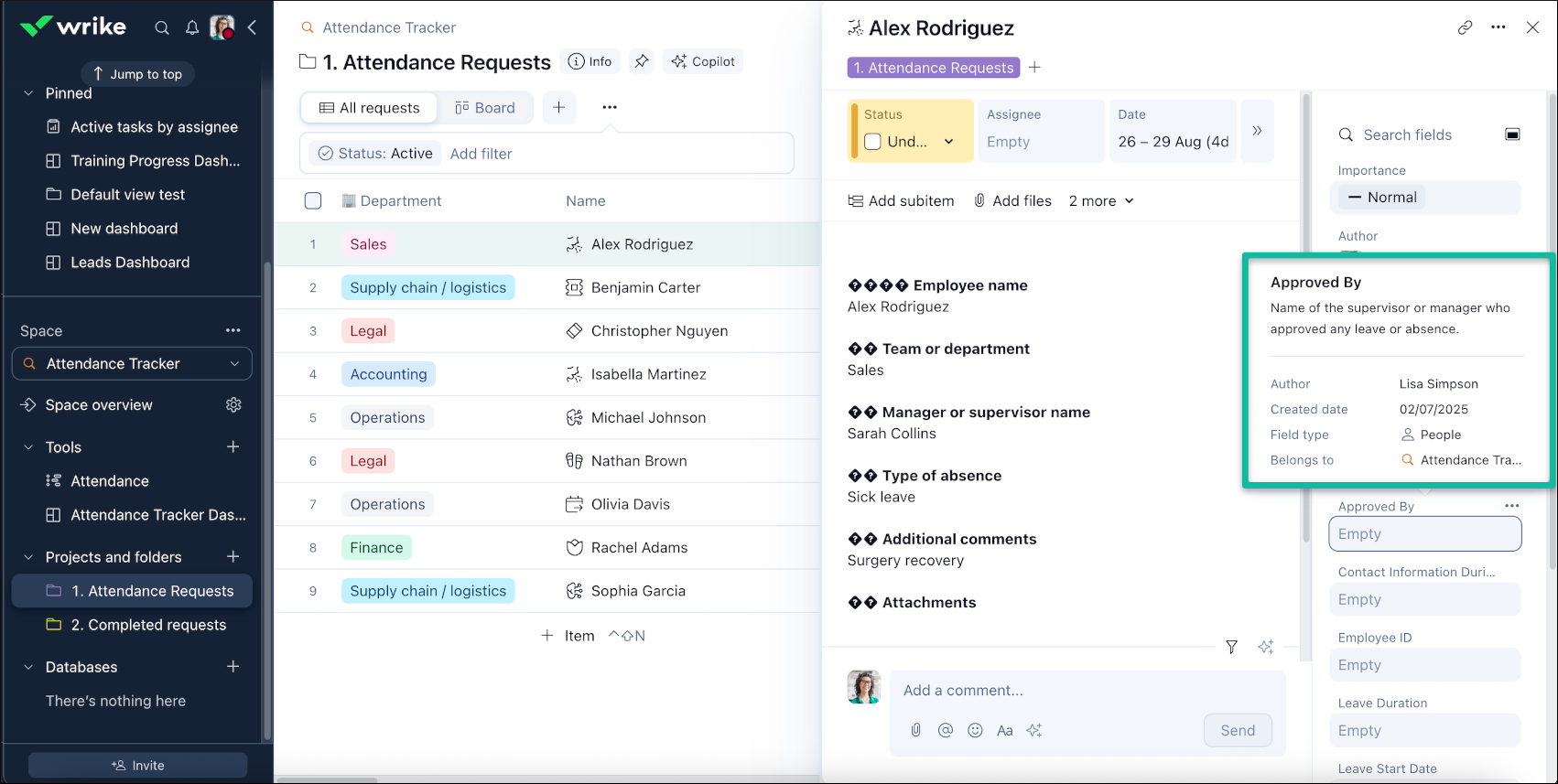
Task: Open the Attendance Tracker space dropdown
Action: (x=132, y=363)
